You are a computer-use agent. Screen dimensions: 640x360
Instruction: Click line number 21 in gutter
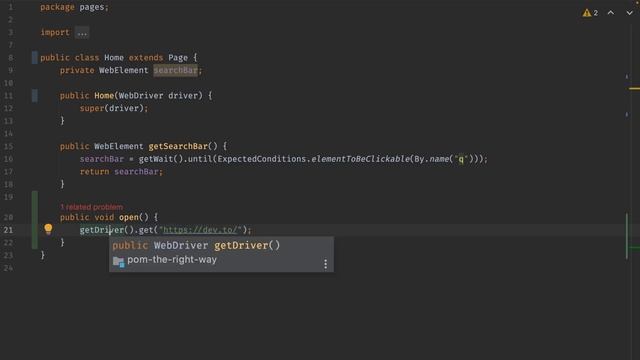click(9, 230)
